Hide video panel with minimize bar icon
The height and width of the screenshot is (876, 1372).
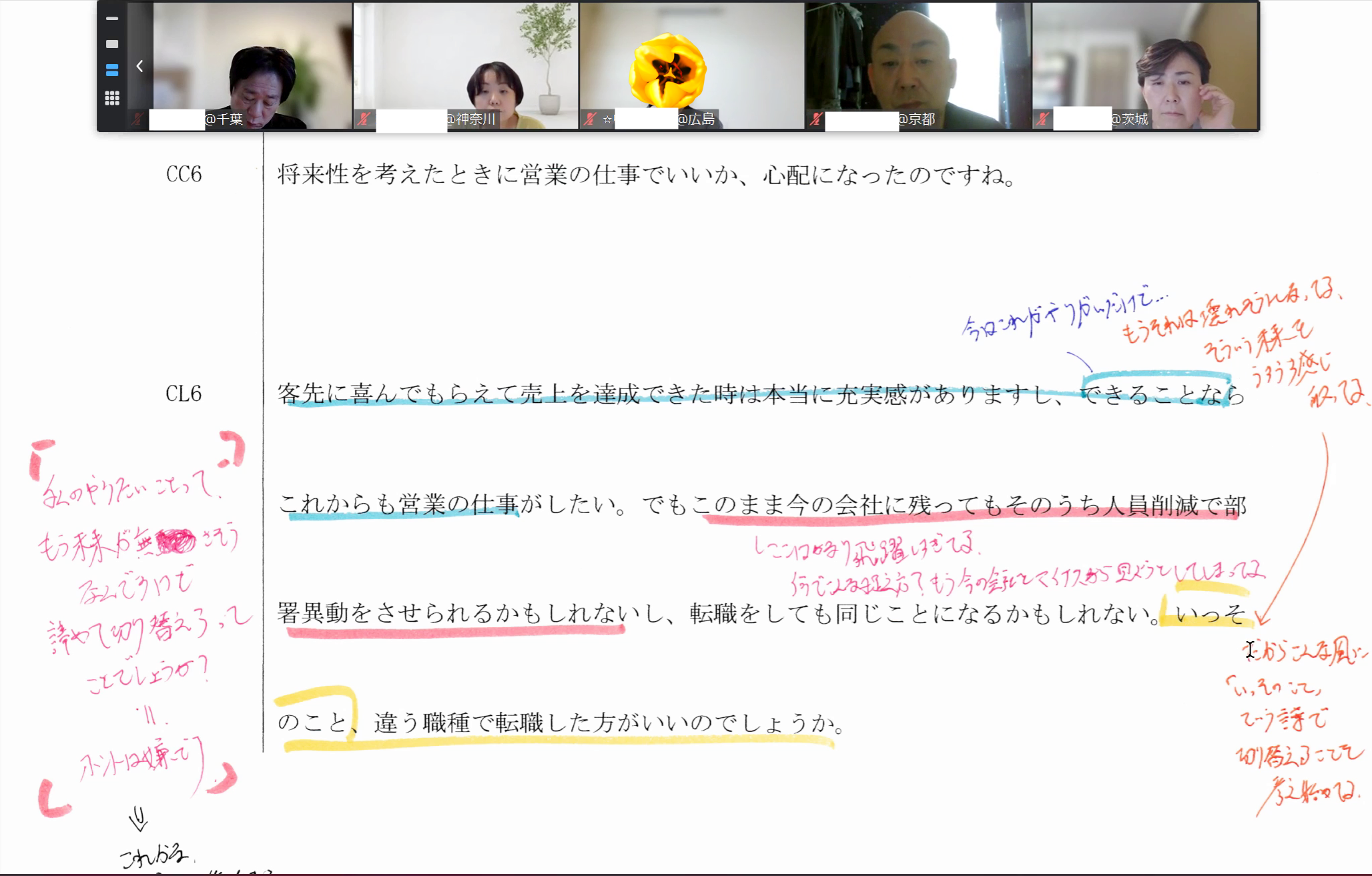pyautogui.click(x=112, y=19)
